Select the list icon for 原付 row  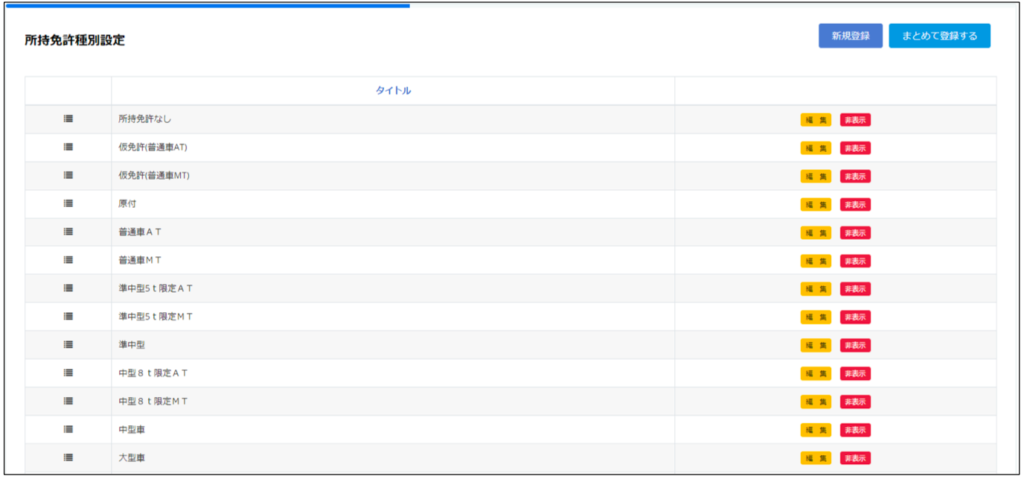tap(68, 203)
